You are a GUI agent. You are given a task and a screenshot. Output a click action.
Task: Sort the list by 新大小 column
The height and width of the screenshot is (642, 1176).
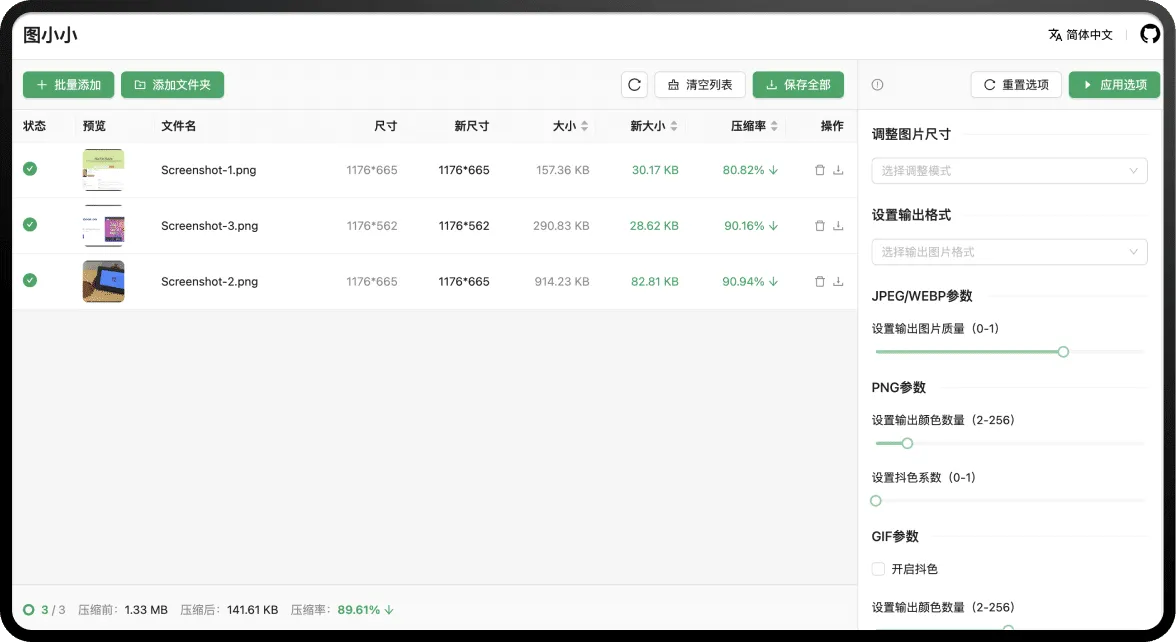[x=654, y=126]
